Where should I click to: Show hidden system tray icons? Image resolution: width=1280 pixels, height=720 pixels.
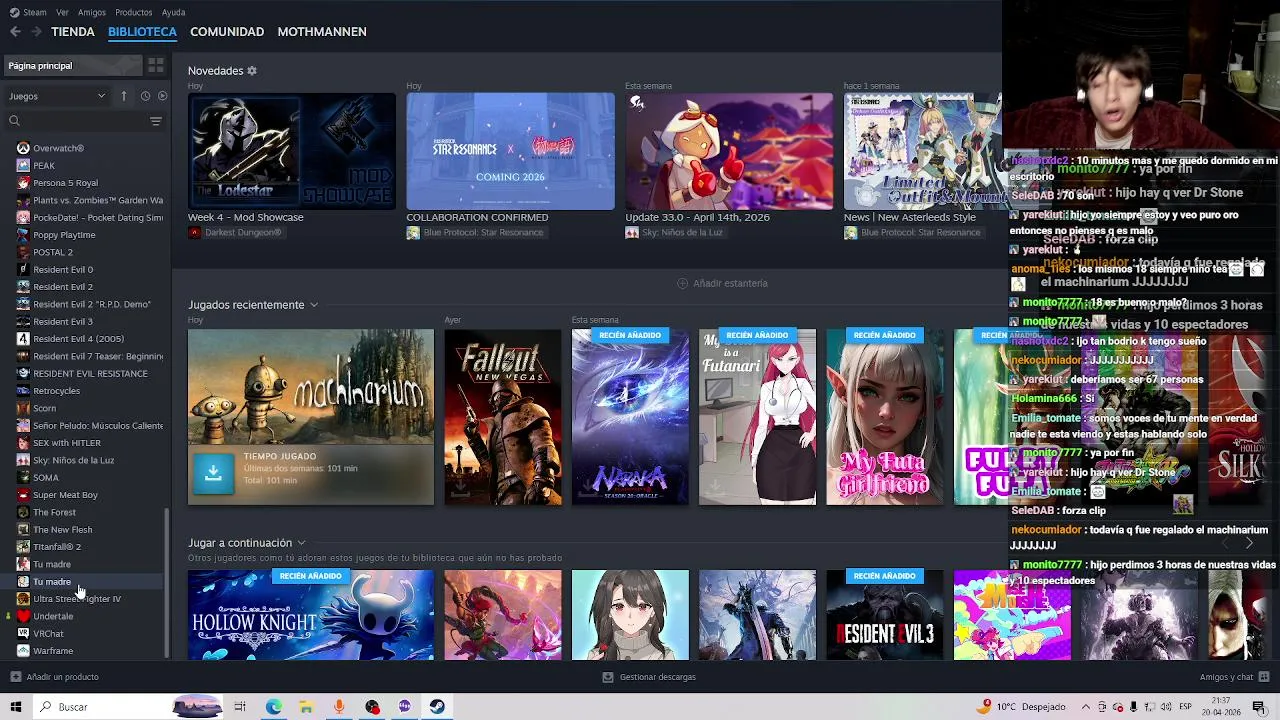click(x=1086, y=707)
